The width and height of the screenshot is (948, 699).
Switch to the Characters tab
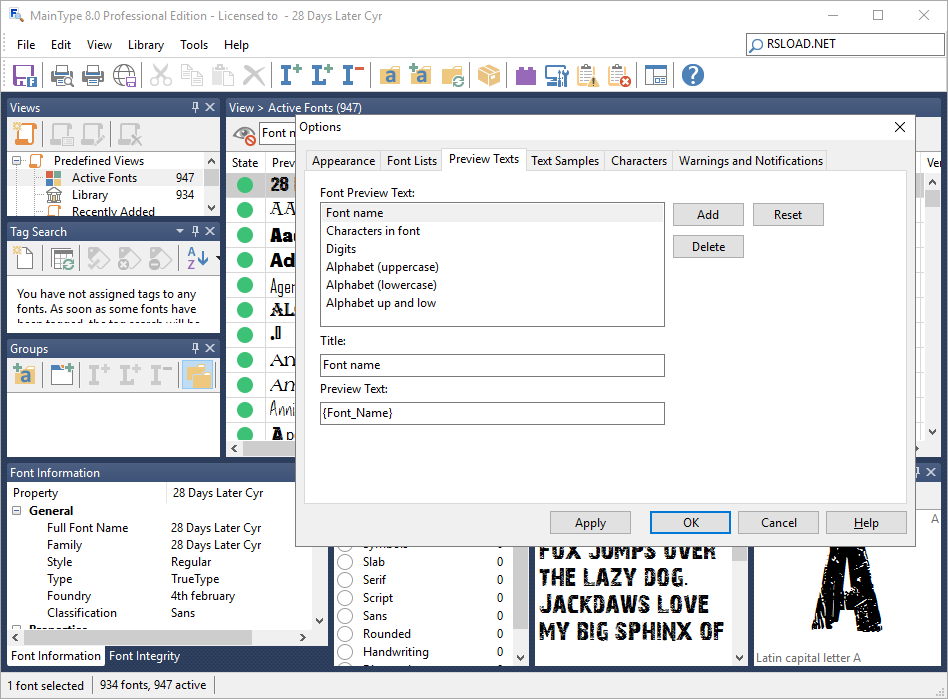638,161
